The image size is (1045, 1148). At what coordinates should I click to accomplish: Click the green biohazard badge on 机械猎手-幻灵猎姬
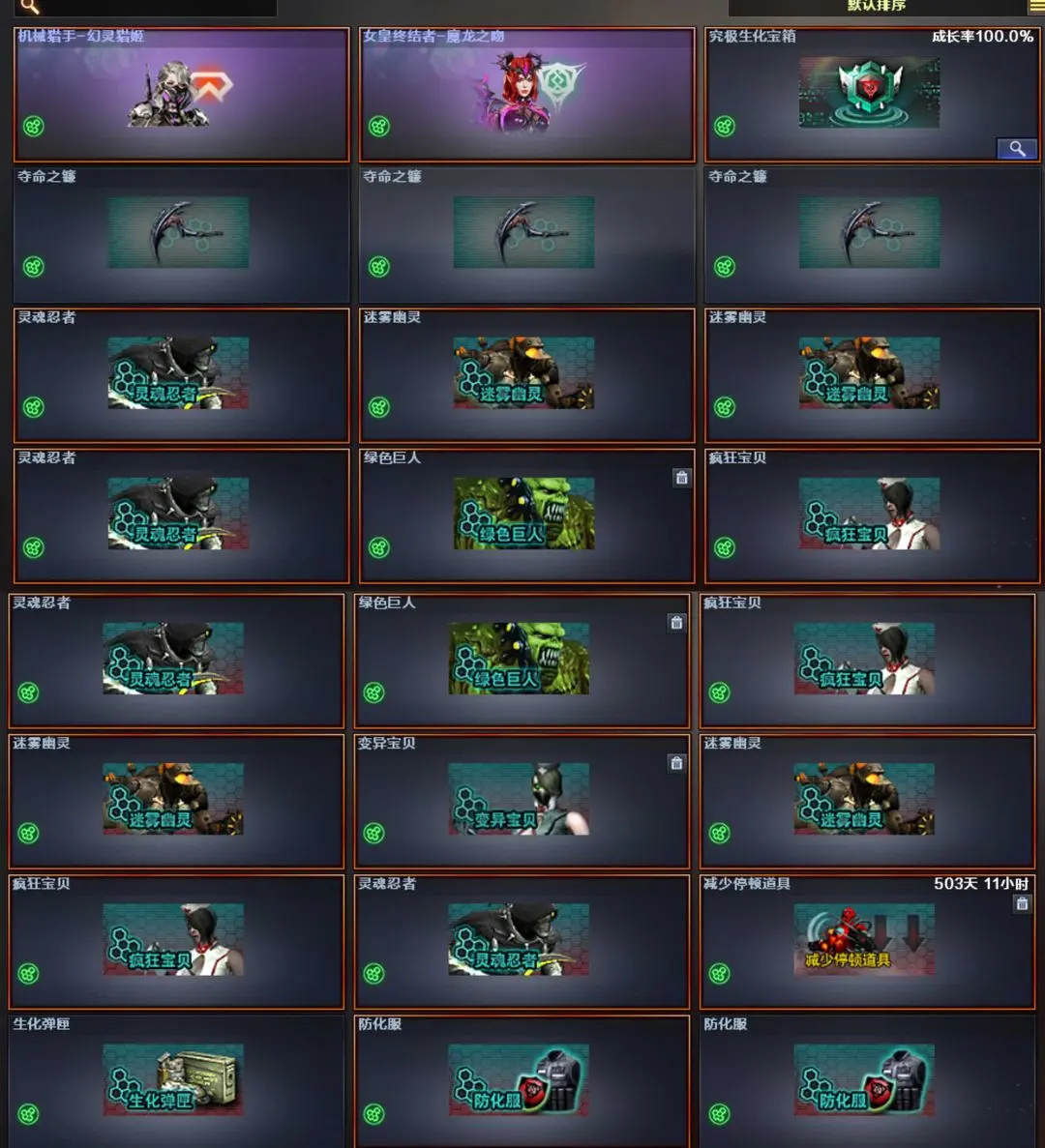point(34,127)
